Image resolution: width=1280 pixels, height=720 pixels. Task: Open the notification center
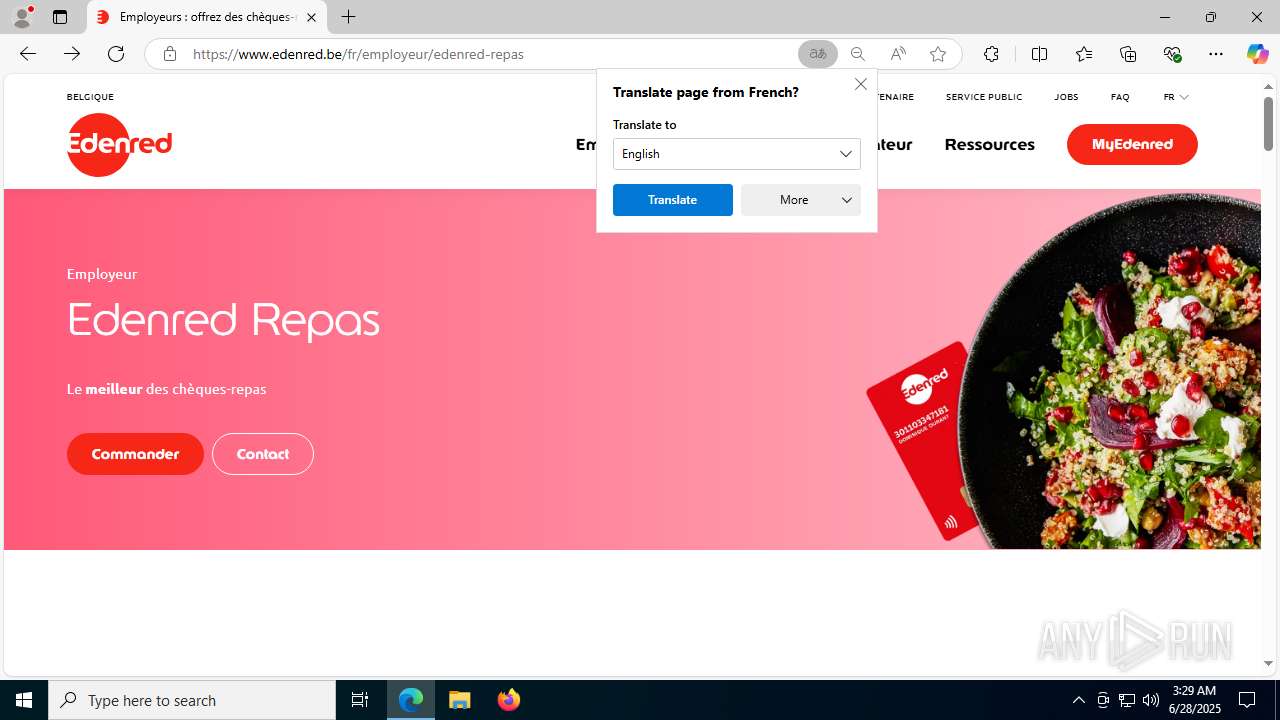pos(1247,700)
